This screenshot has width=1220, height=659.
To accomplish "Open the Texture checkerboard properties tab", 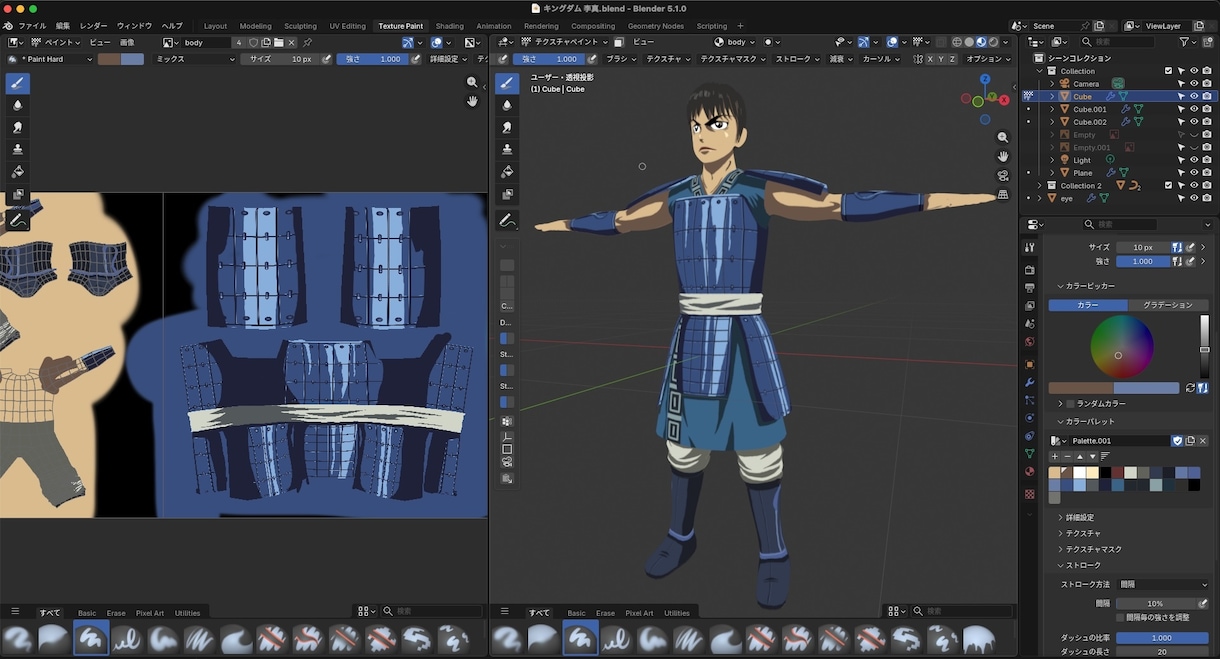I will (x=1029, y=494).
